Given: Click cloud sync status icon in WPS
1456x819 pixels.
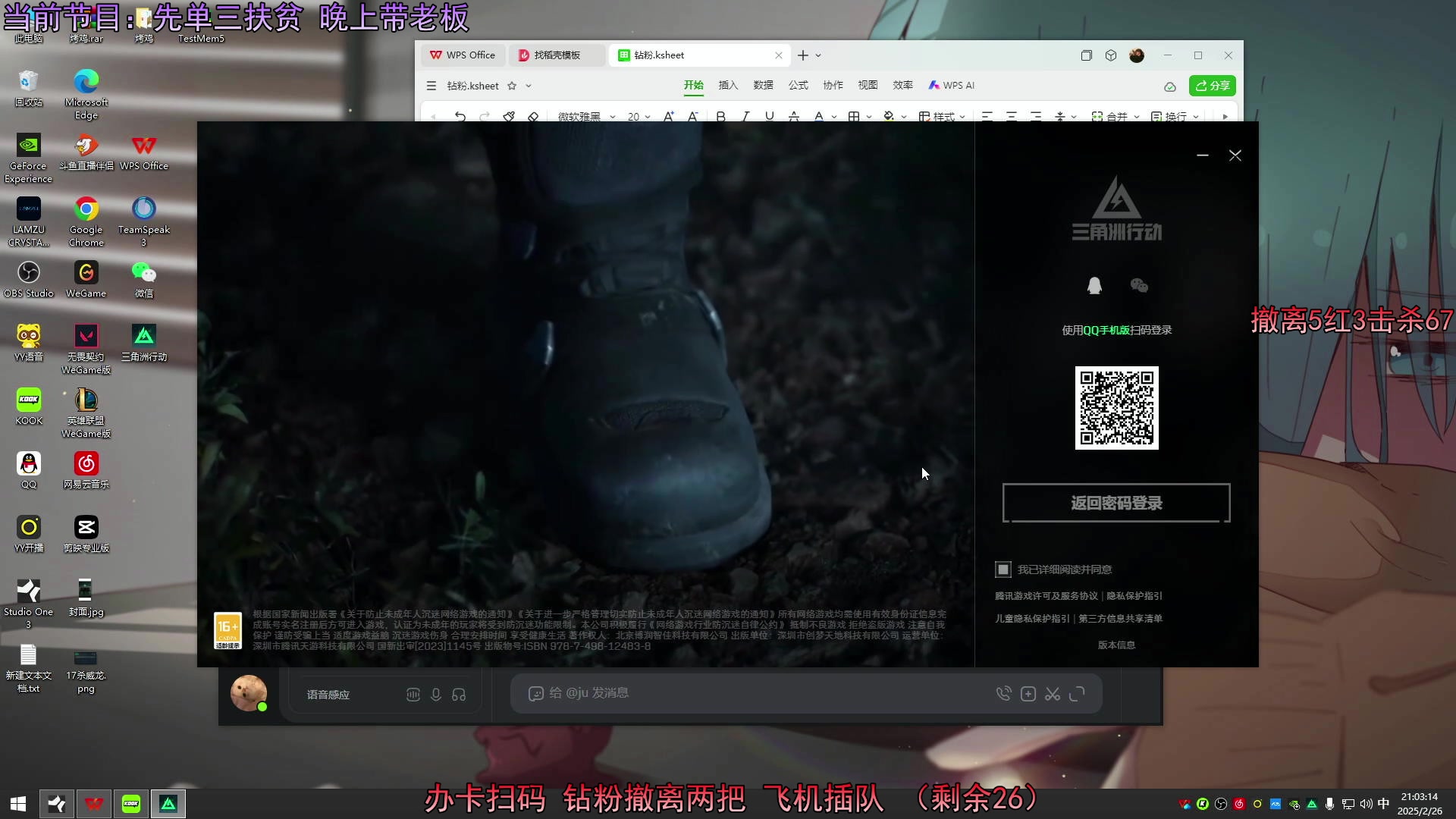Looking at the screenshot, I should click(x=1170, y=86).
